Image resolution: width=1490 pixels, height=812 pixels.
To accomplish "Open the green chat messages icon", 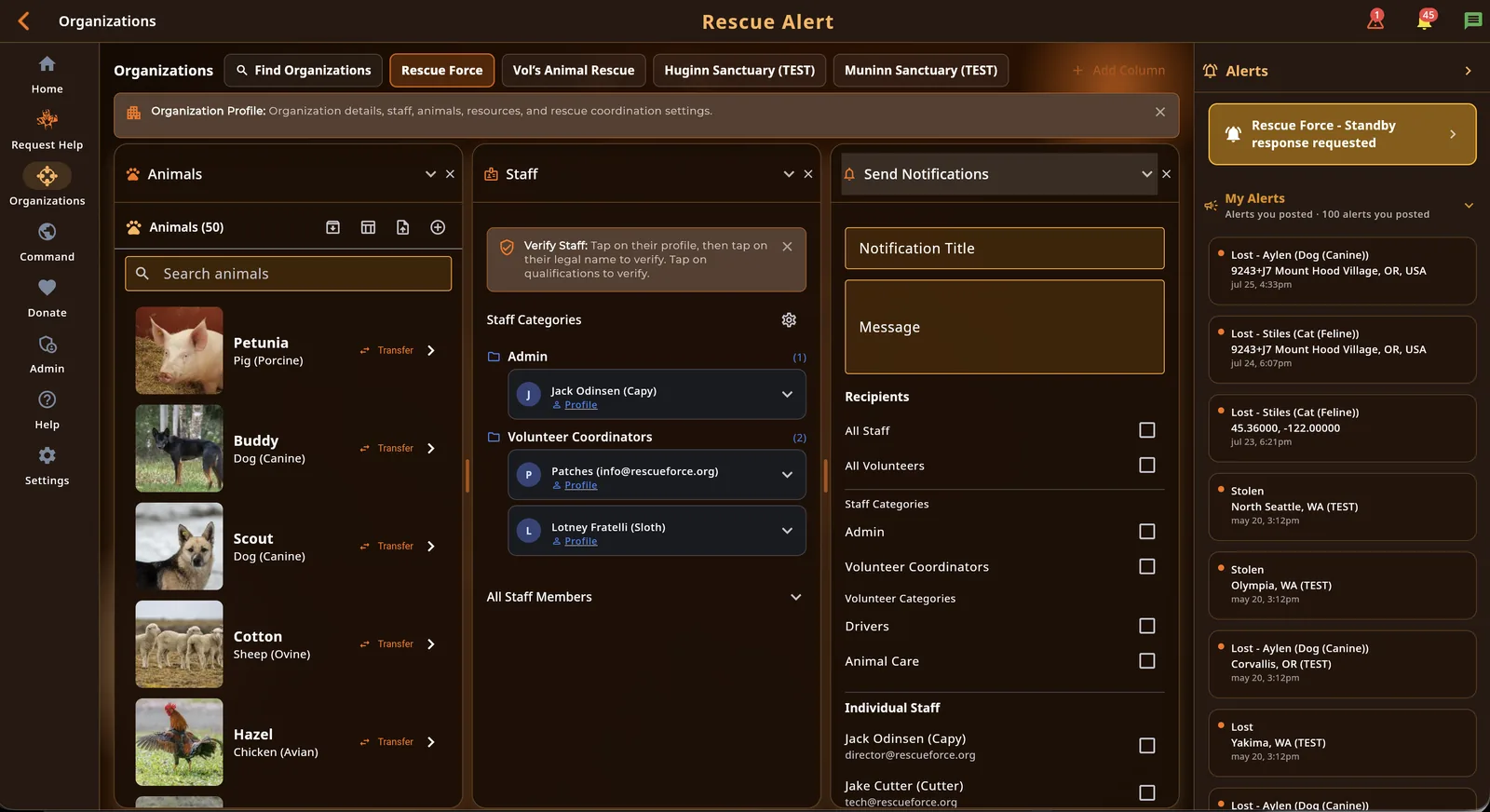I will (1472, 20).
